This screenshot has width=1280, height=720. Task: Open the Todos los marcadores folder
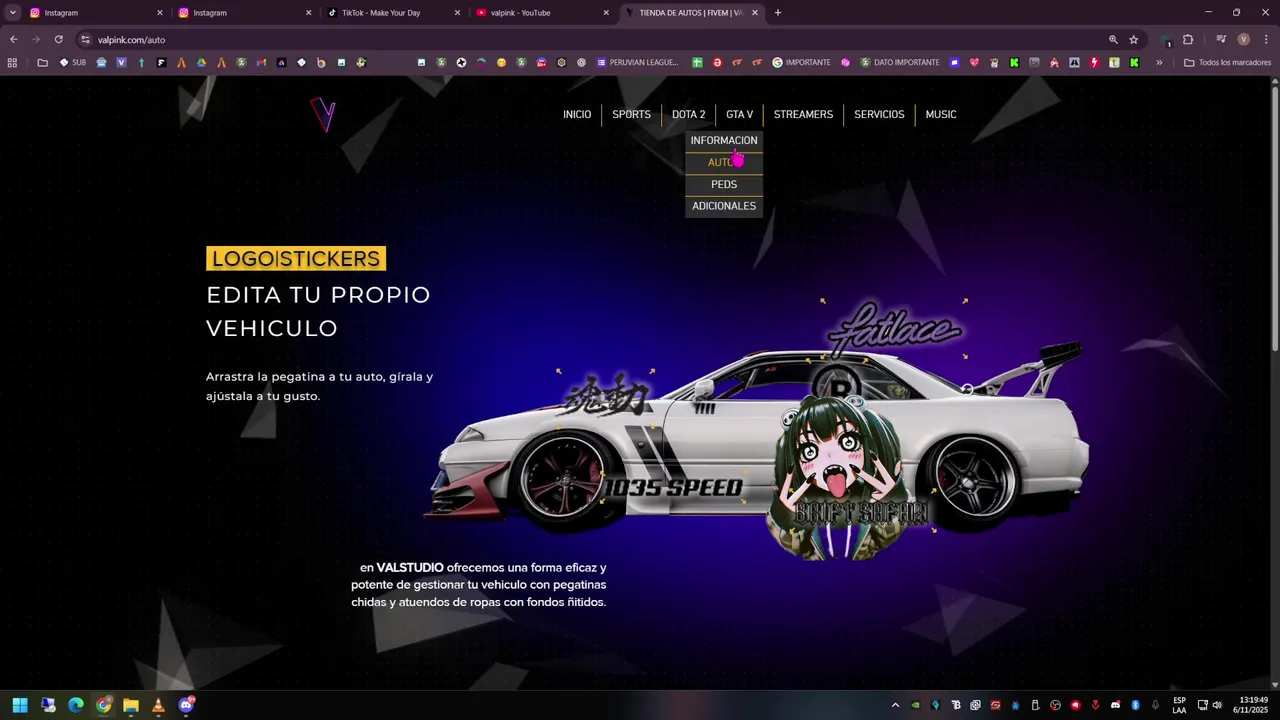pos(1227,62)
